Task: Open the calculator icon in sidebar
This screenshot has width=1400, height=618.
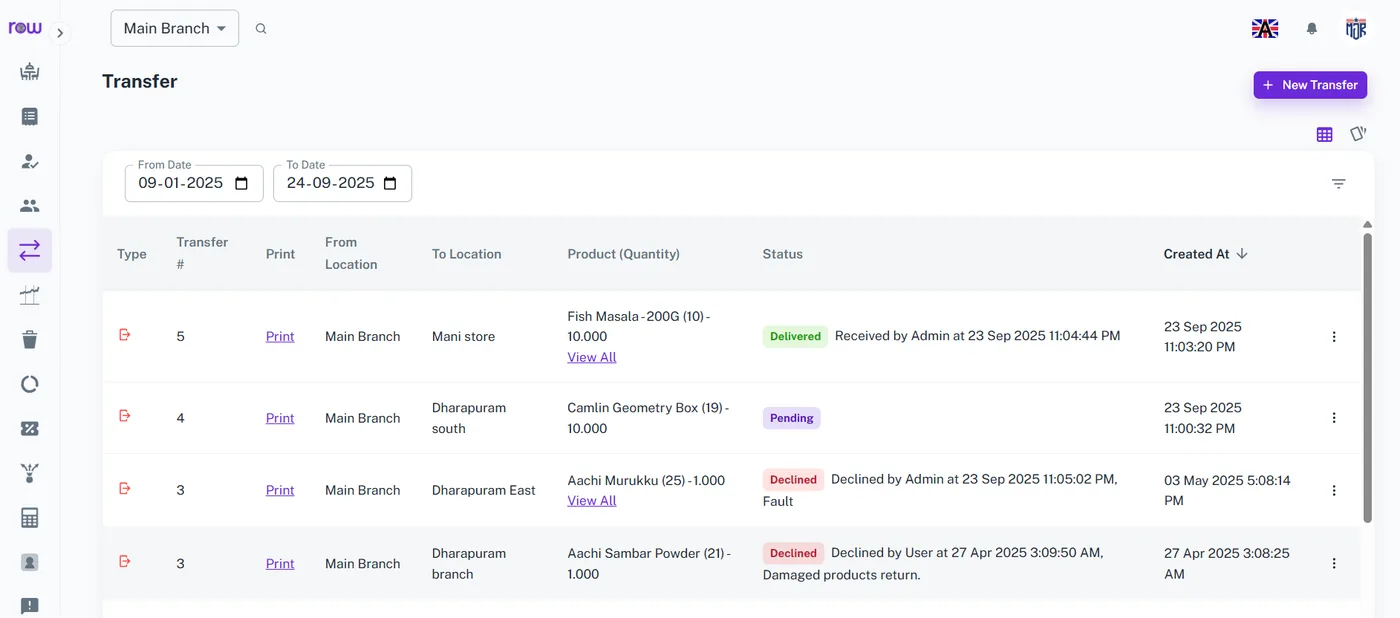Action: 30,518
